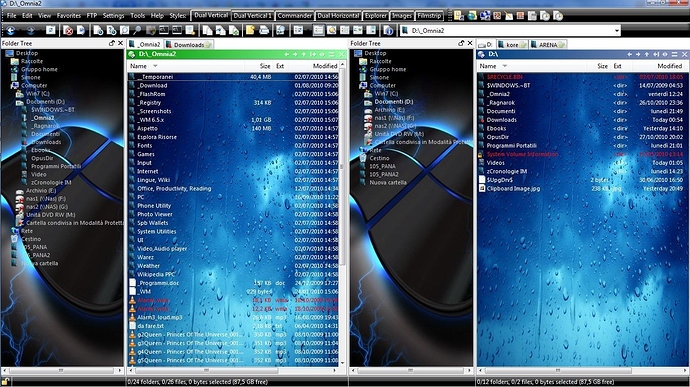This screenshot has height=387, width=690.
Task: Click the printer icon in the toolbar
Action: point(264,30)
